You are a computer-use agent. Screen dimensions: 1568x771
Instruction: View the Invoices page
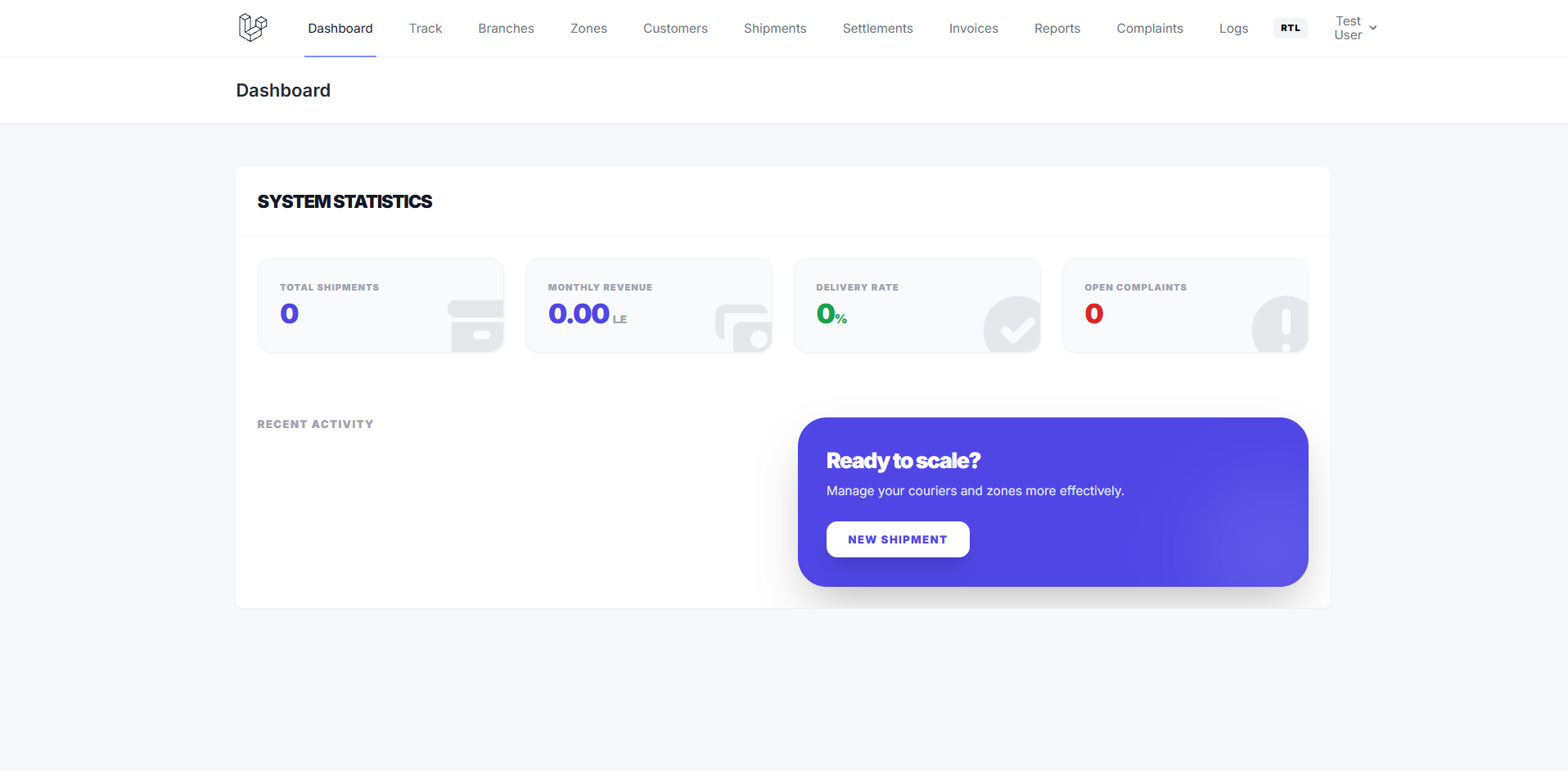coord(973,29)
